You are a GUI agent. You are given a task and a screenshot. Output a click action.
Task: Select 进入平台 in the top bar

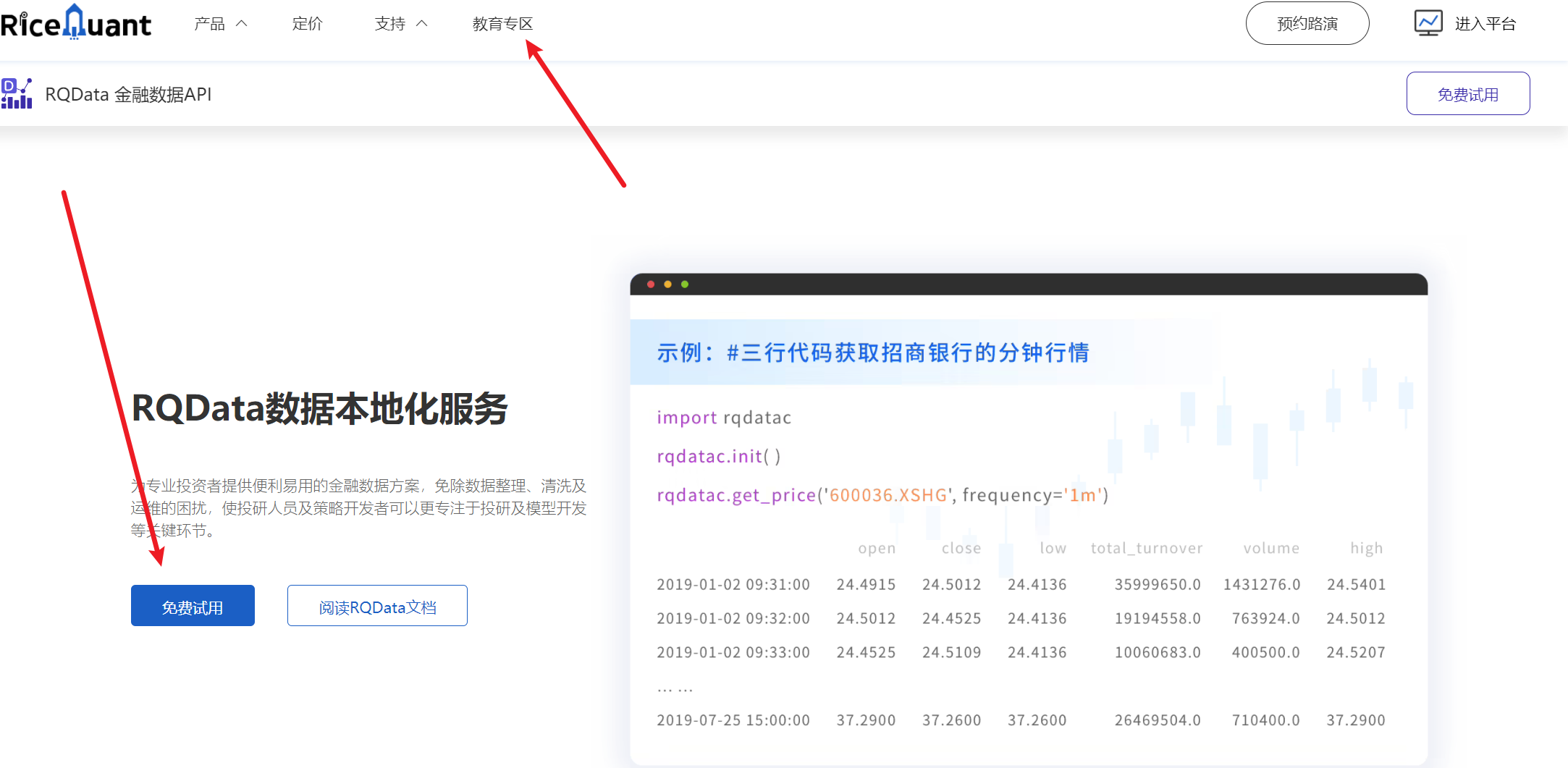pyautogui.click(x=1485, y=22)
